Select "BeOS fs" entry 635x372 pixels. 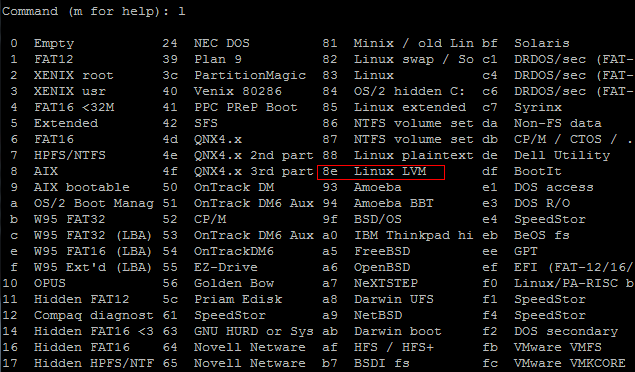[542, 235]
